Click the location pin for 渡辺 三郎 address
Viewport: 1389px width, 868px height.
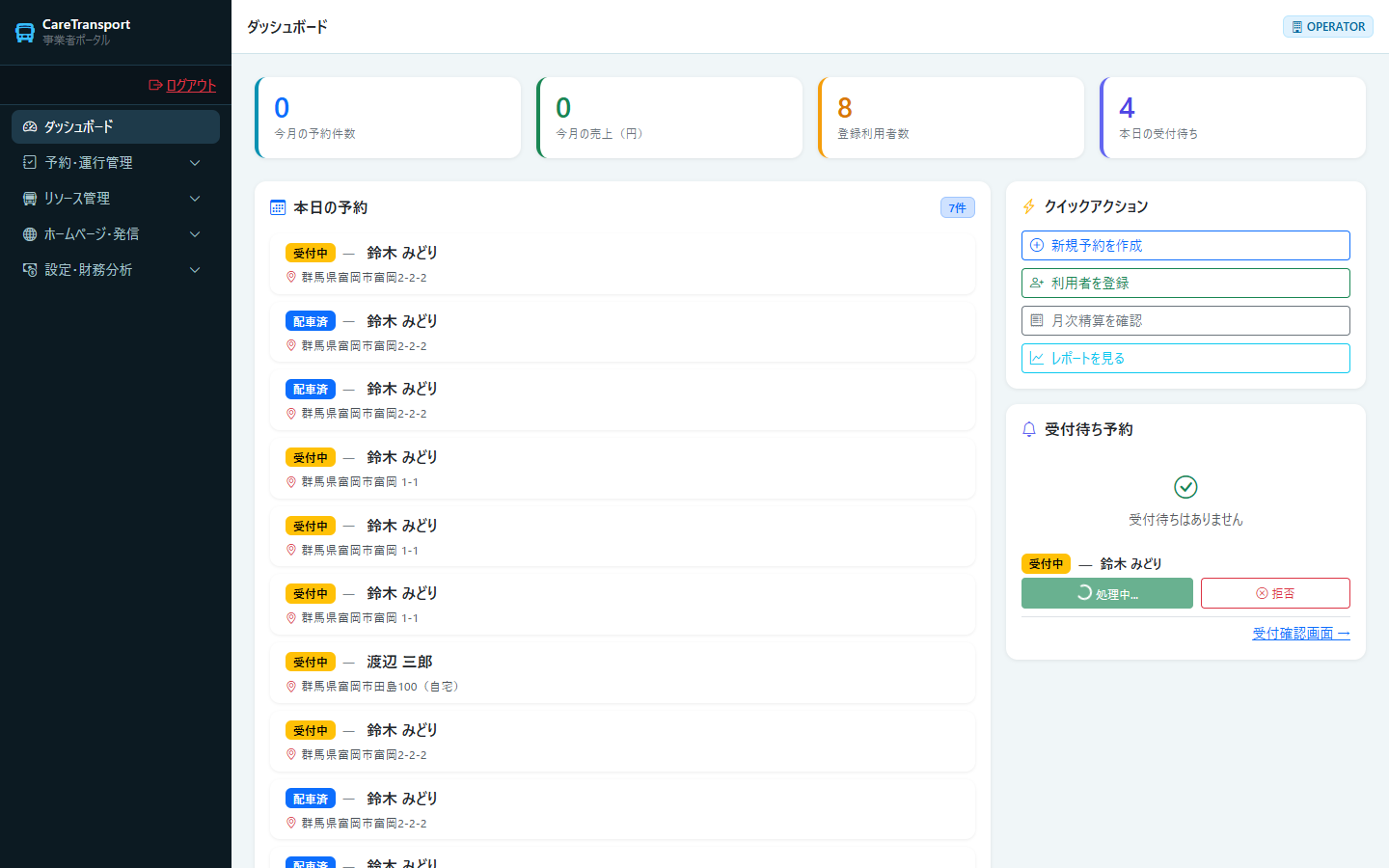(x=291, y=687)
